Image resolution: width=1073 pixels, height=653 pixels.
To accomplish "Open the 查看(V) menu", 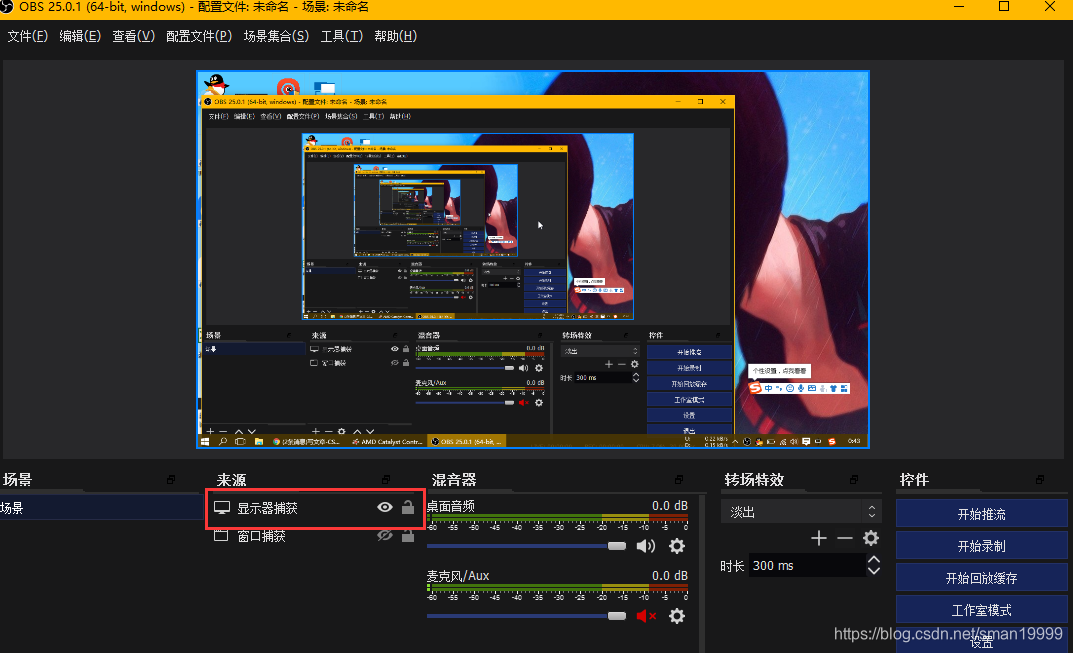I will pyautogui.click(x=133, y=36).
